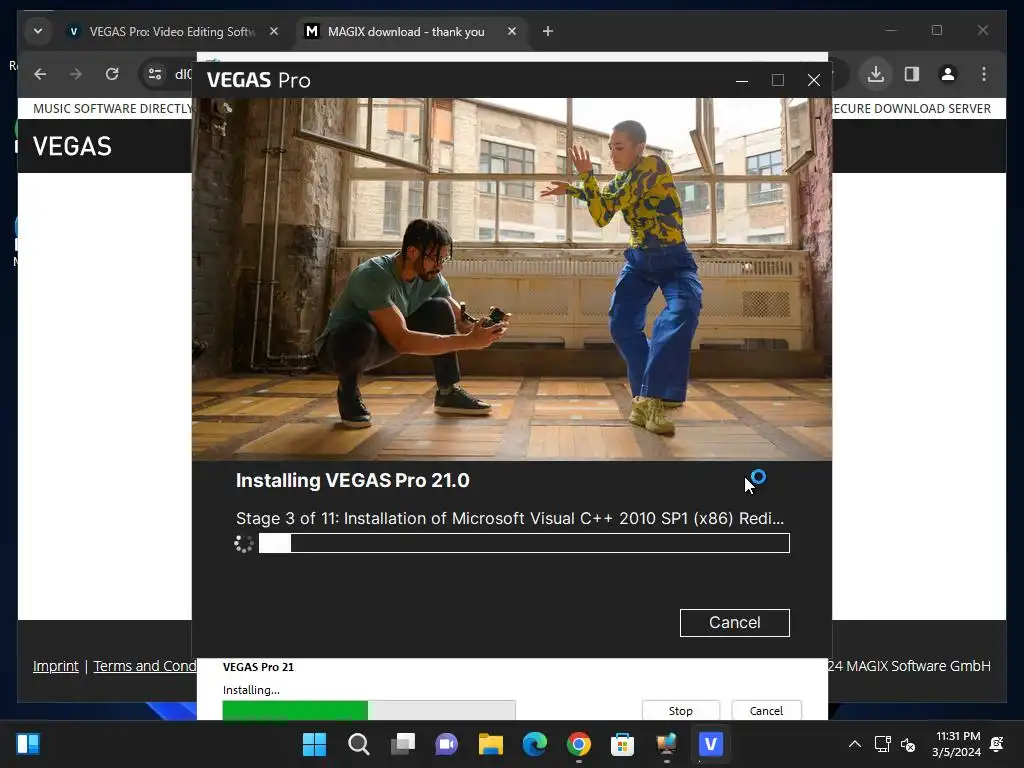
Task: Close the VEGAS Pro: Video Editing browser tab
Action: (274, 31)
